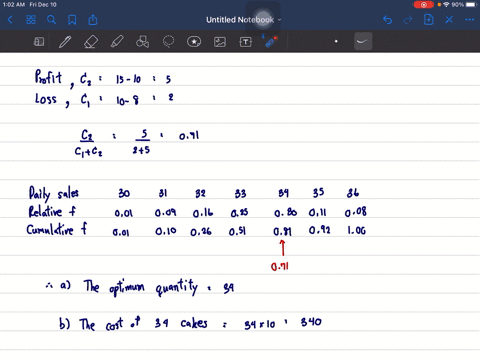Image resolution: width=480 pixels, height=360 pixels.
Task: Toggle the read-only mode icon in toolbar
Action: tap(39, 42)
